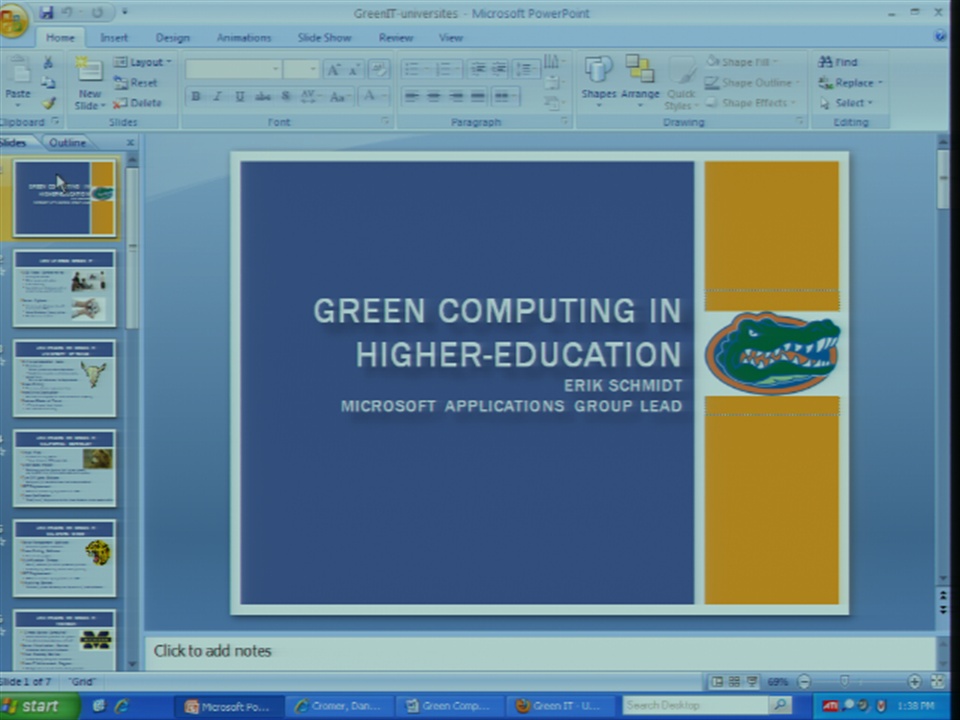Toggle underline formatting
Viewport: 960px width, 720px height.
[240, 96]
